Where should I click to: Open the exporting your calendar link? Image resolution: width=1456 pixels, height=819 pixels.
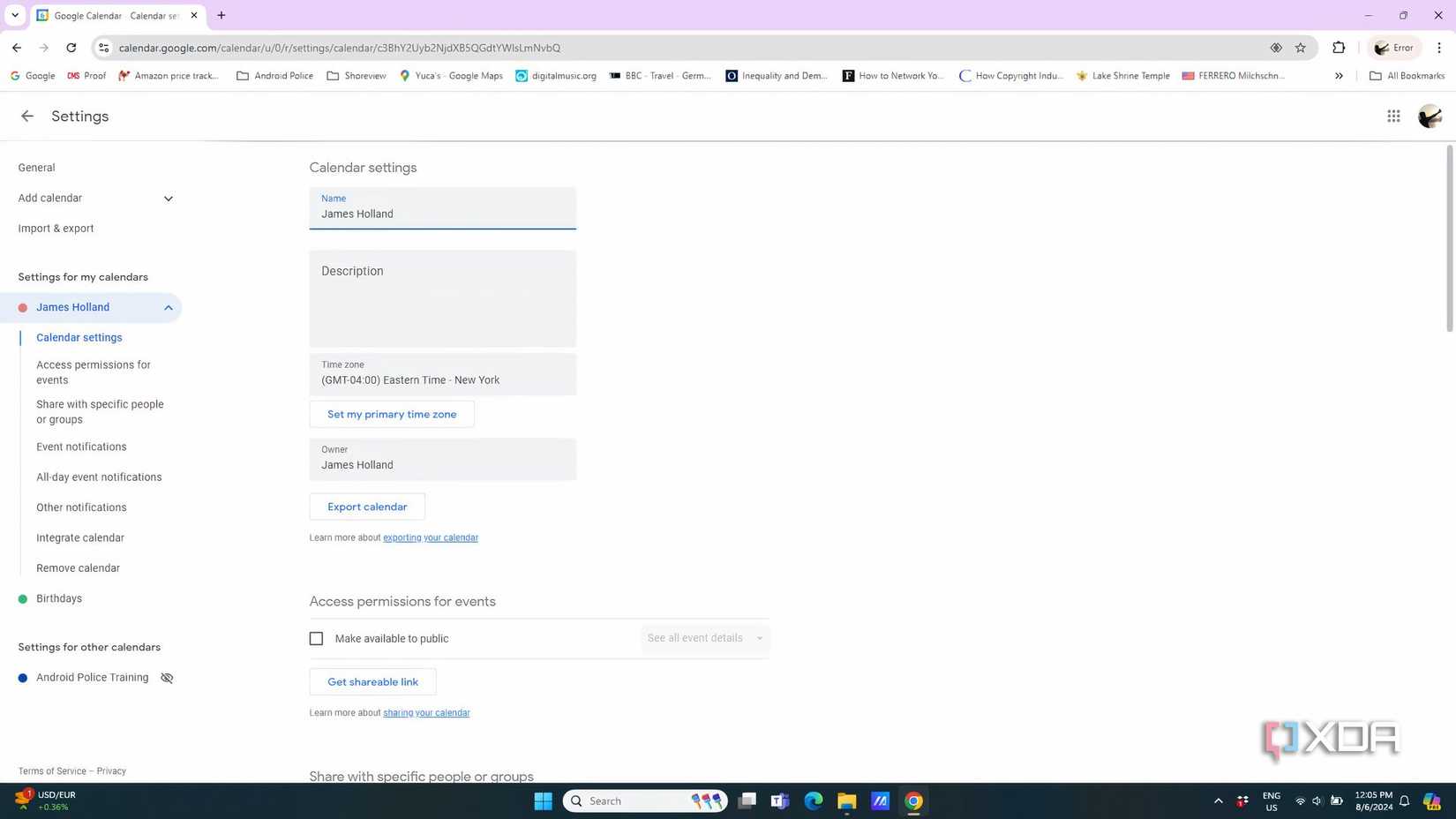coord(431,537)
